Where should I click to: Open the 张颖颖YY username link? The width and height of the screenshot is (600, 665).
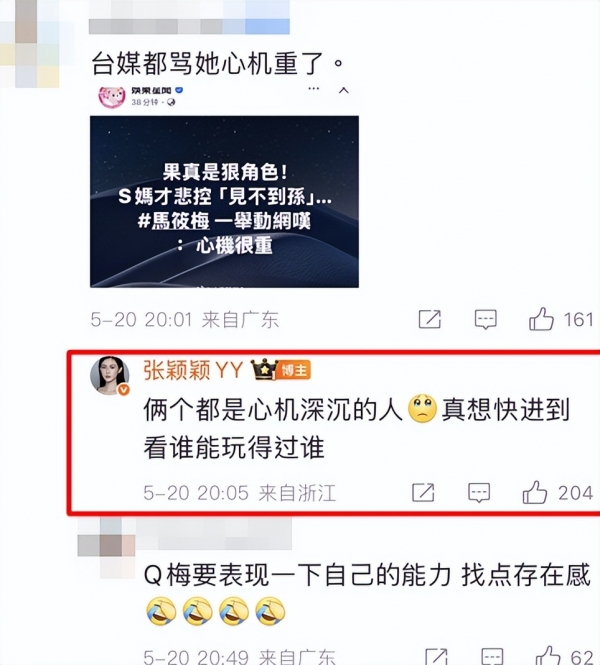193,370
